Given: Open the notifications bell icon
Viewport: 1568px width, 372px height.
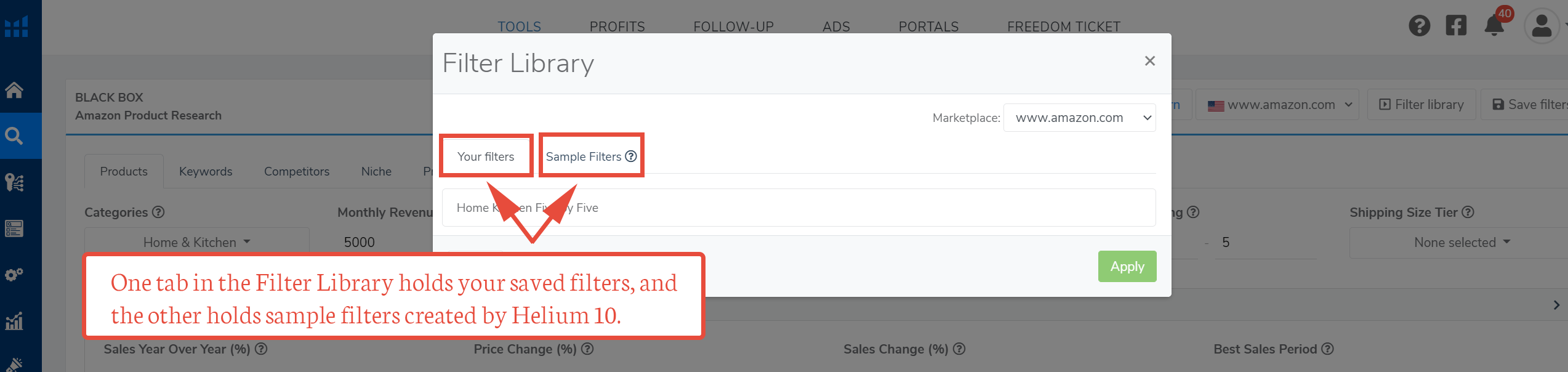Looking at the screenshot, I should pyautogui.click(x=1494, y=26).
